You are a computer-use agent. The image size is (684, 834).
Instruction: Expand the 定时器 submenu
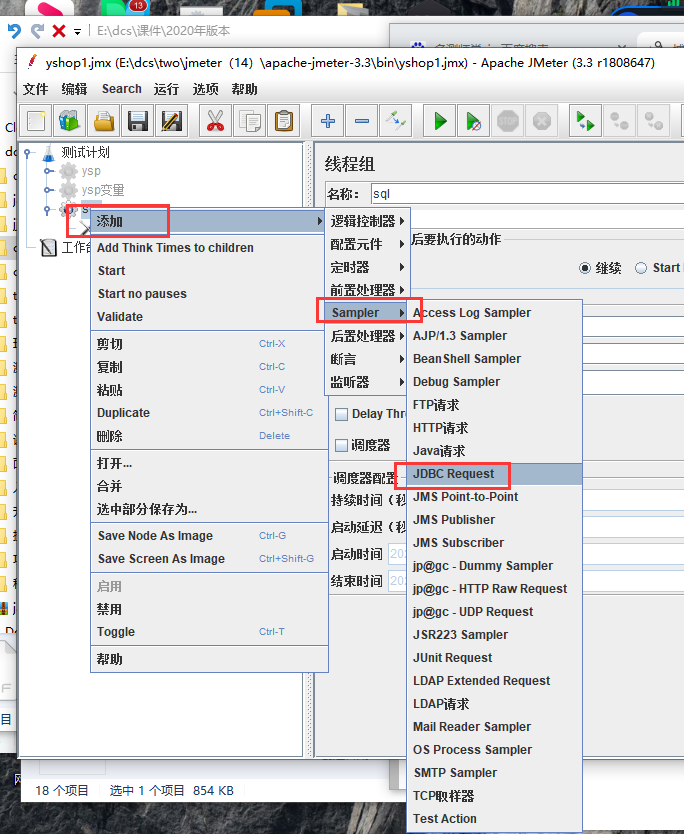coord(367,267)
